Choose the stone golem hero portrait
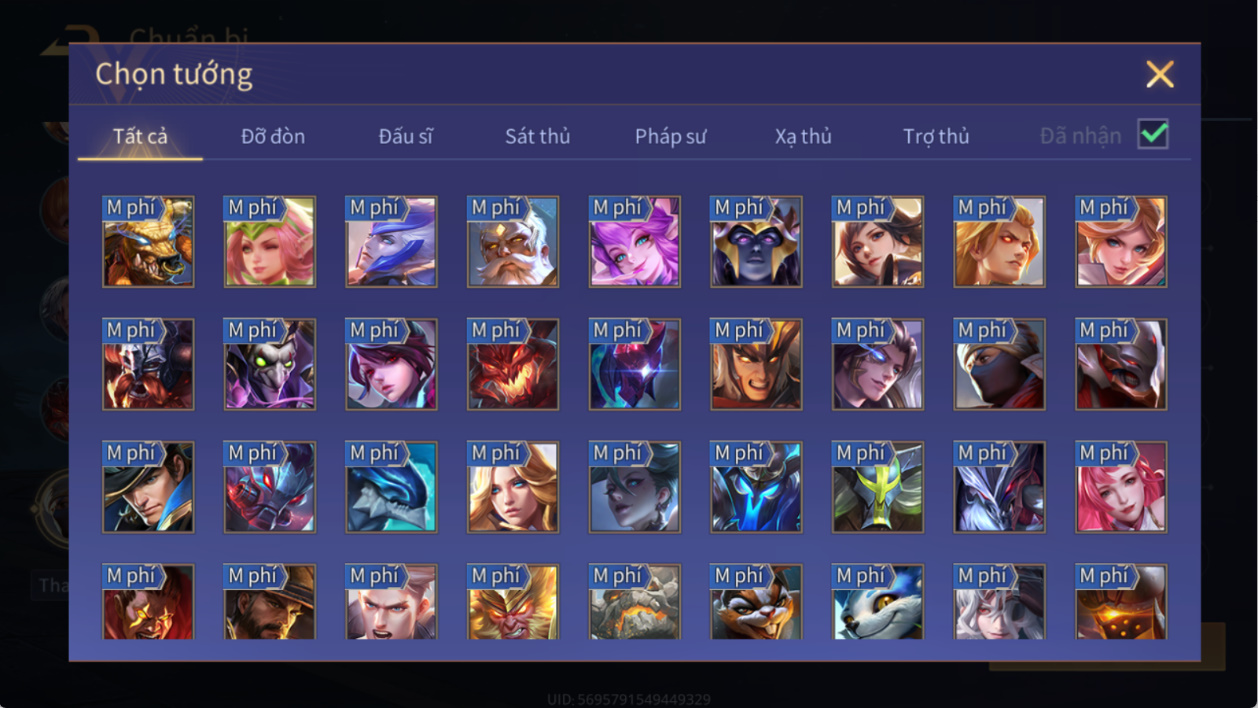The image size is (1258, 708). tap(634, 602)
